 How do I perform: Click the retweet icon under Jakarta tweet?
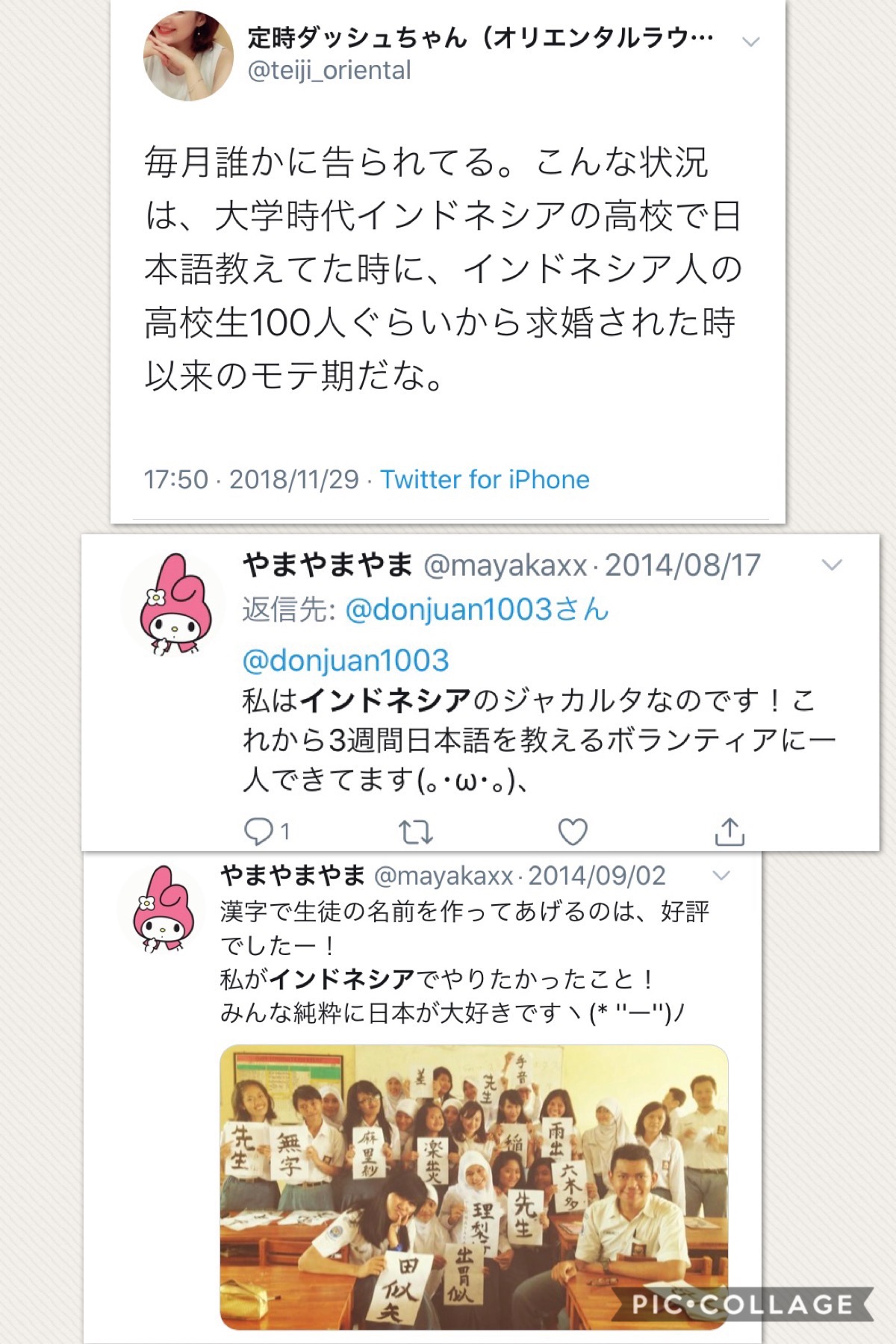416,832
